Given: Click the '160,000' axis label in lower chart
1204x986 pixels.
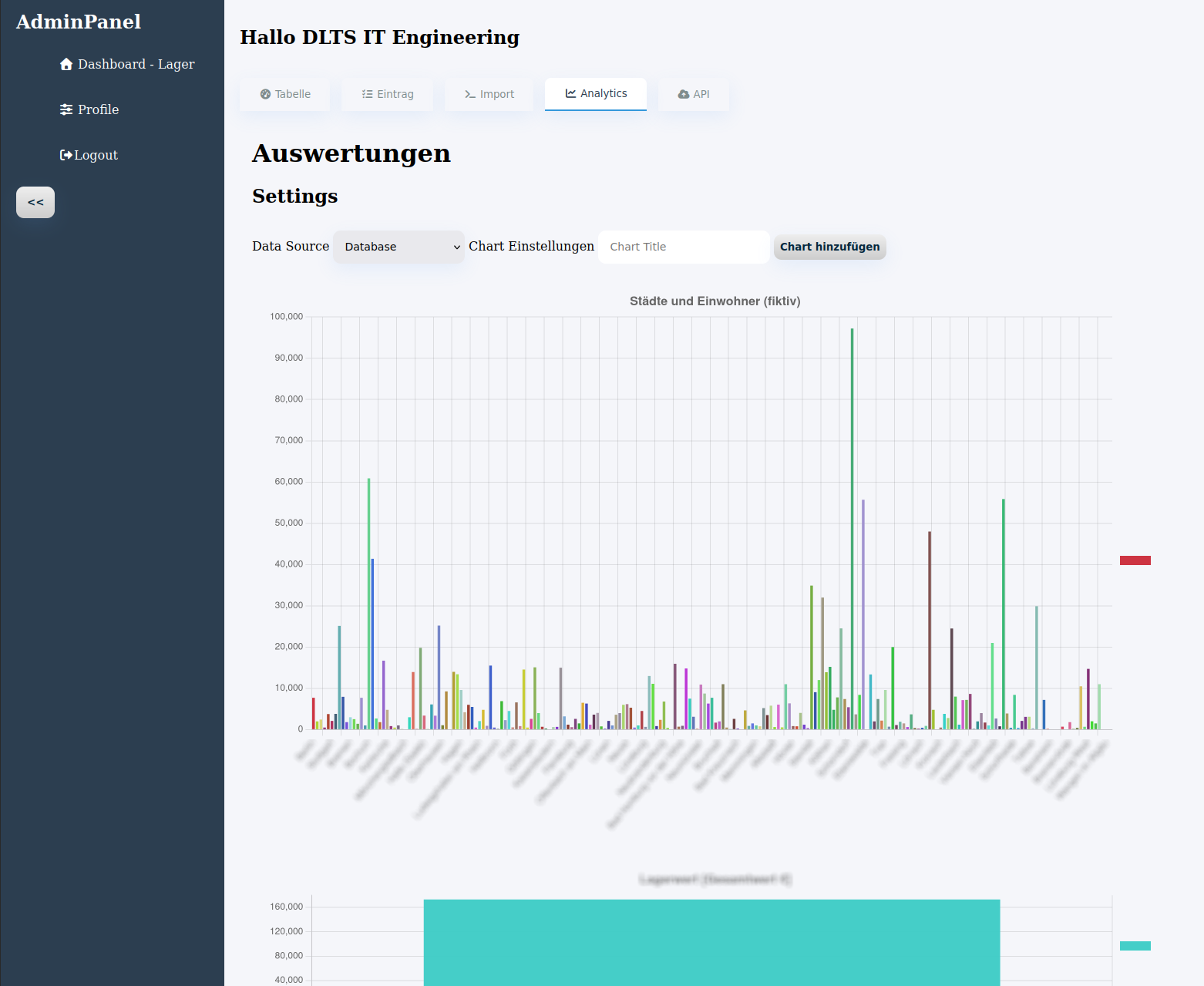Looking at the screenshot, I should click(x=287, y=907).
